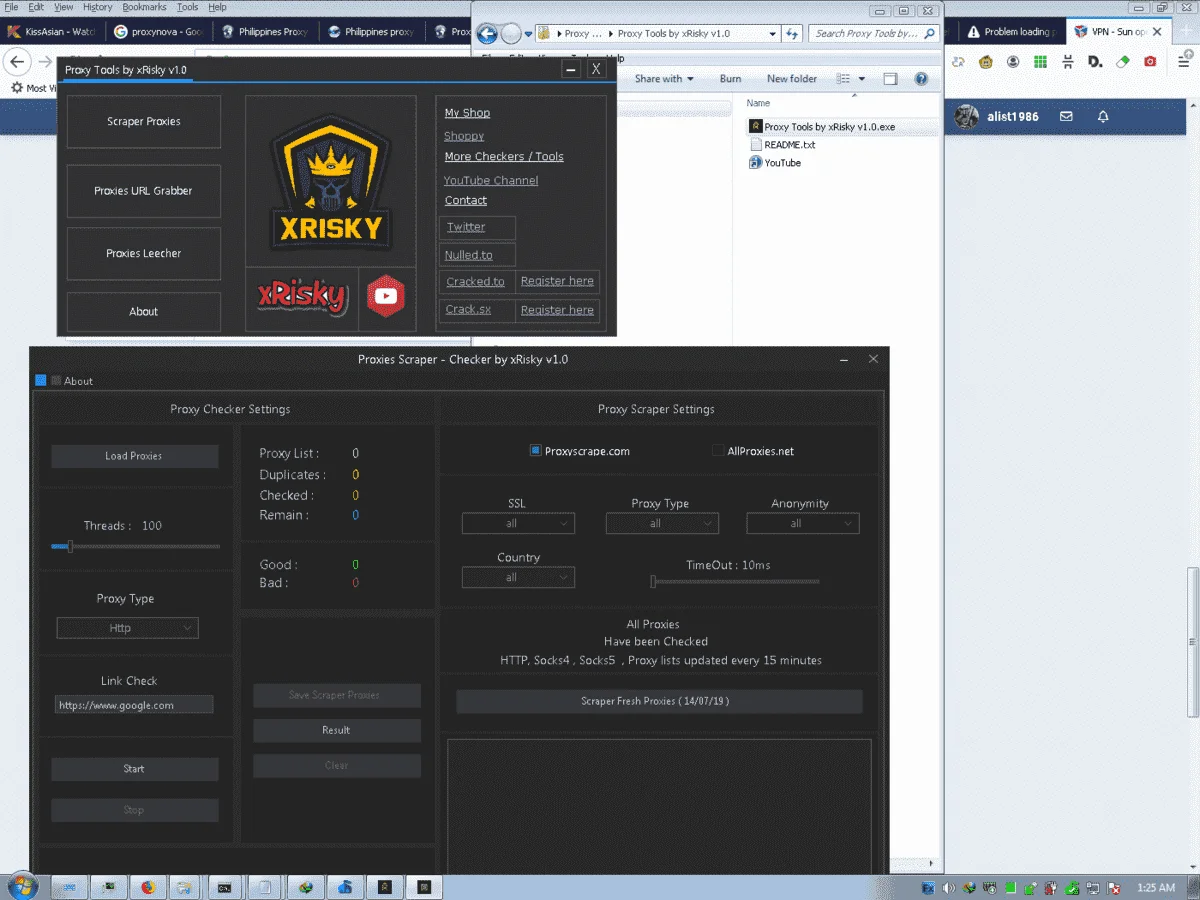Switch to the proxynova browser tab
The image size is (1200, 900).
(x=158, y=32)
